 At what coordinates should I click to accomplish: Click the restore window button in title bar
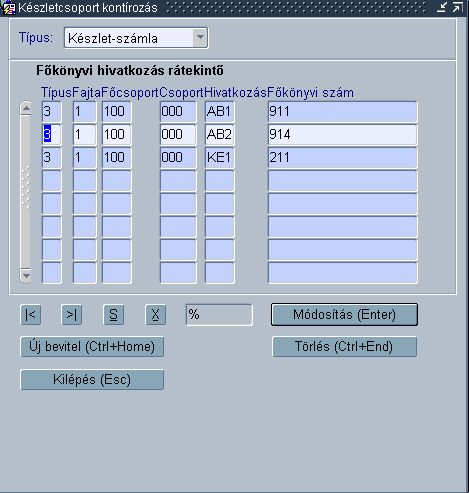[x=458, y=7]
